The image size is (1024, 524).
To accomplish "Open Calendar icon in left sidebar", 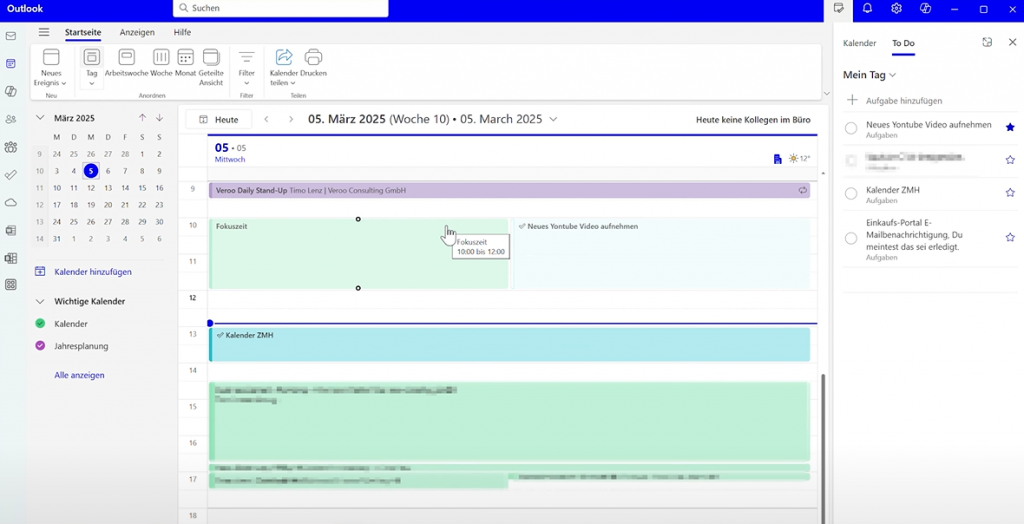I will point(10,63).
